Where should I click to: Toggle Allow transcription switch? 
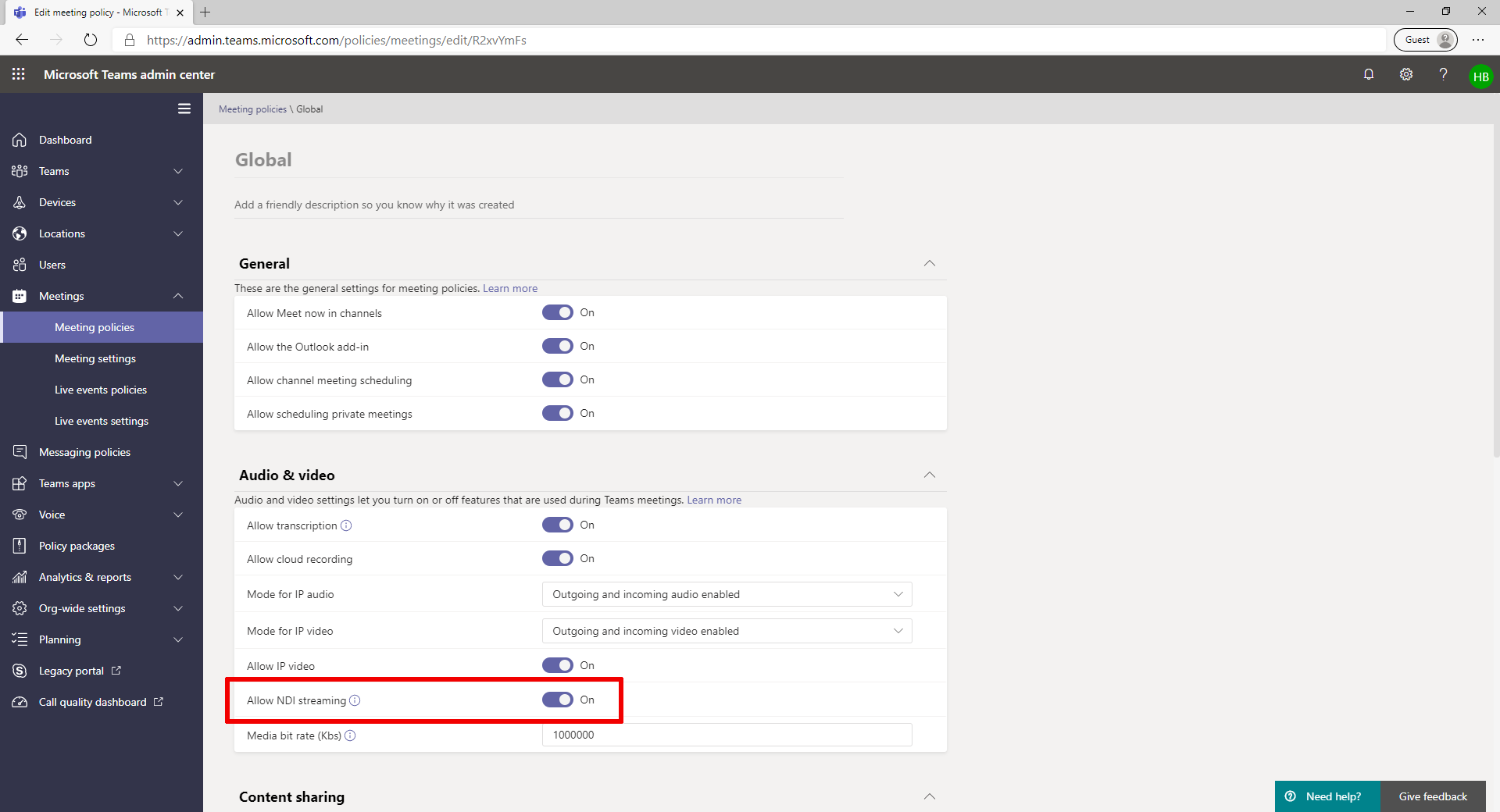coord(558,525)
